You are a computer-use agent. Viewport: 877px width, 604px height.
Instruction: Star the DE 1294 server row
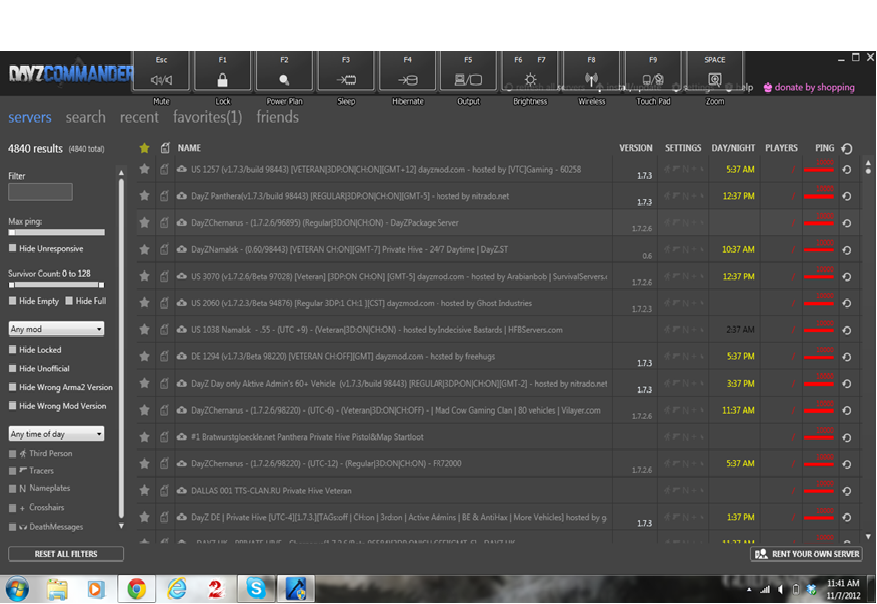[145, 356]
